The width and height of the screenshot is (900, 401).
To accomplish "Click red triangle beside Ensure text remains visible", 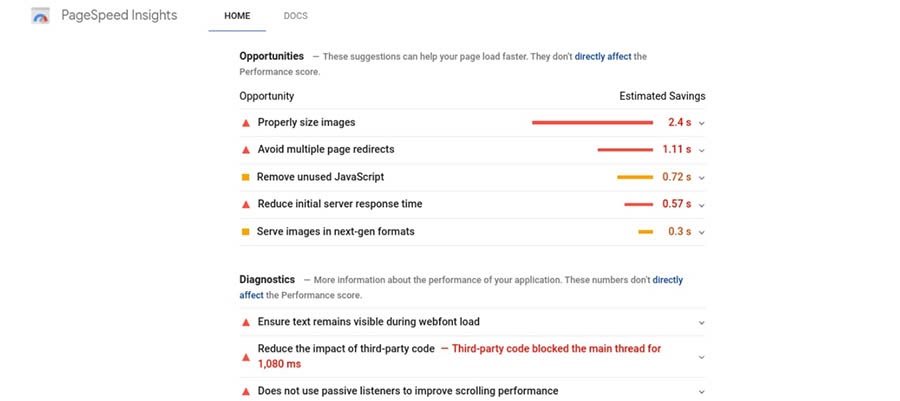I will [246, 322].
